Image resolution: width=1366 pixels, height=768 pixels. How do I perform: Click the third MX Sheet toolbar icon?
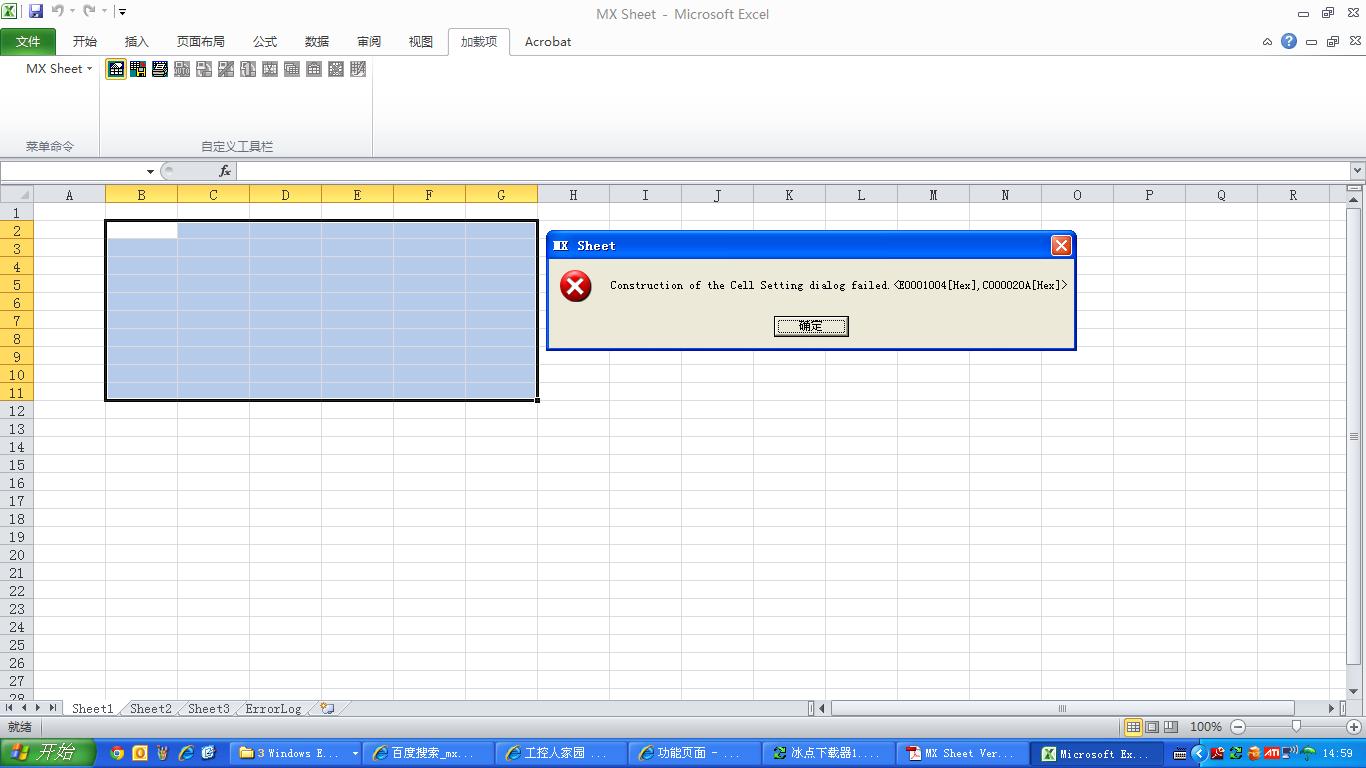pyautogui.click(x=160, y=69)
